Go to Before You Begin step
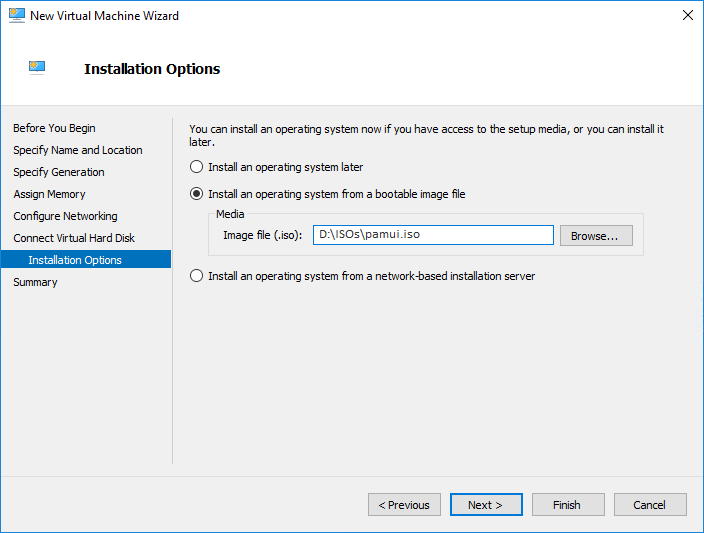704x533 pixels. click(54, 128)
